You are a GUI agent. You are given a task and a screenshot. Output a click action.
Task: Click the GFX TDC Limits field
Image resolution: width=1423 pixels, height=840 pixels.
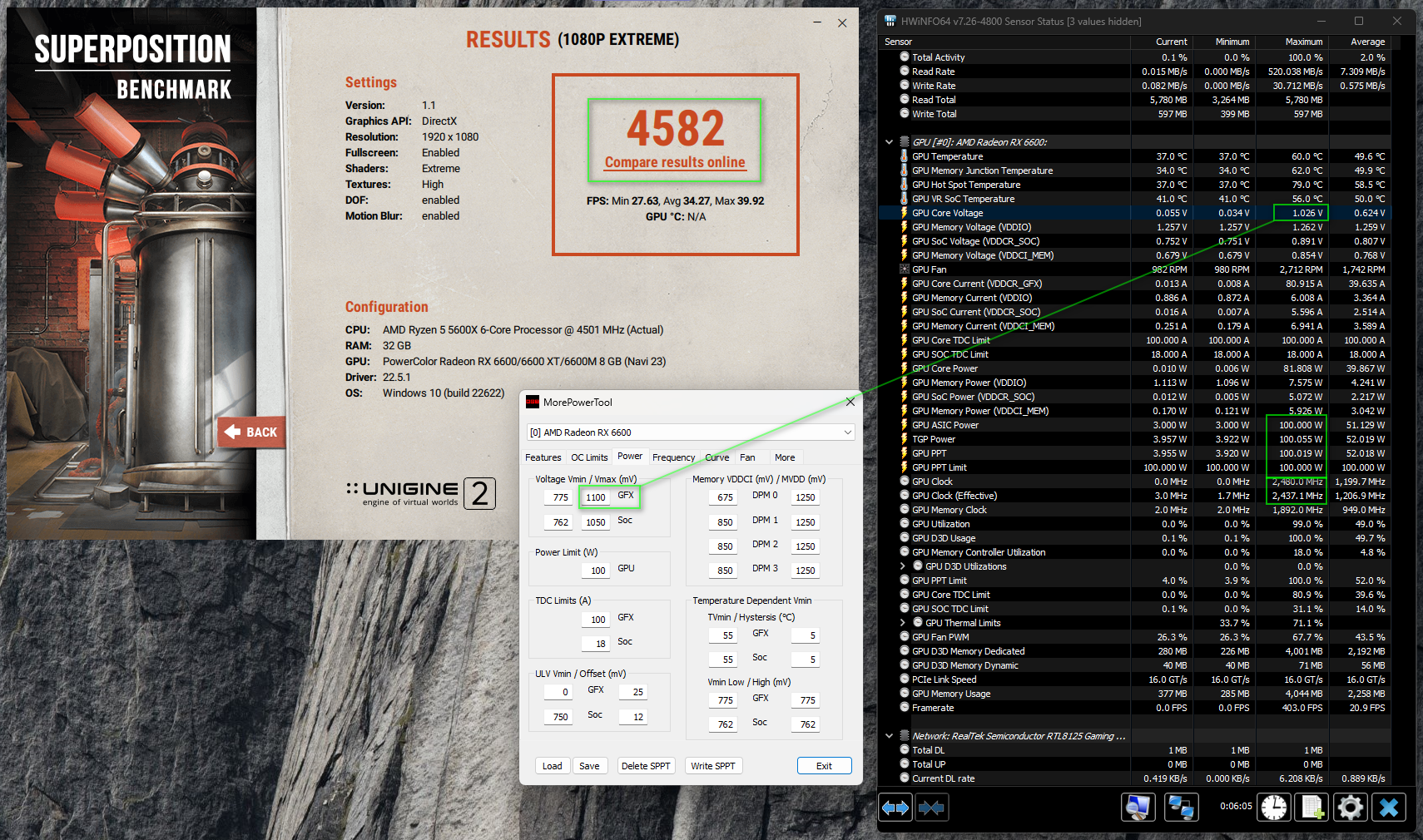coord(596,620)
